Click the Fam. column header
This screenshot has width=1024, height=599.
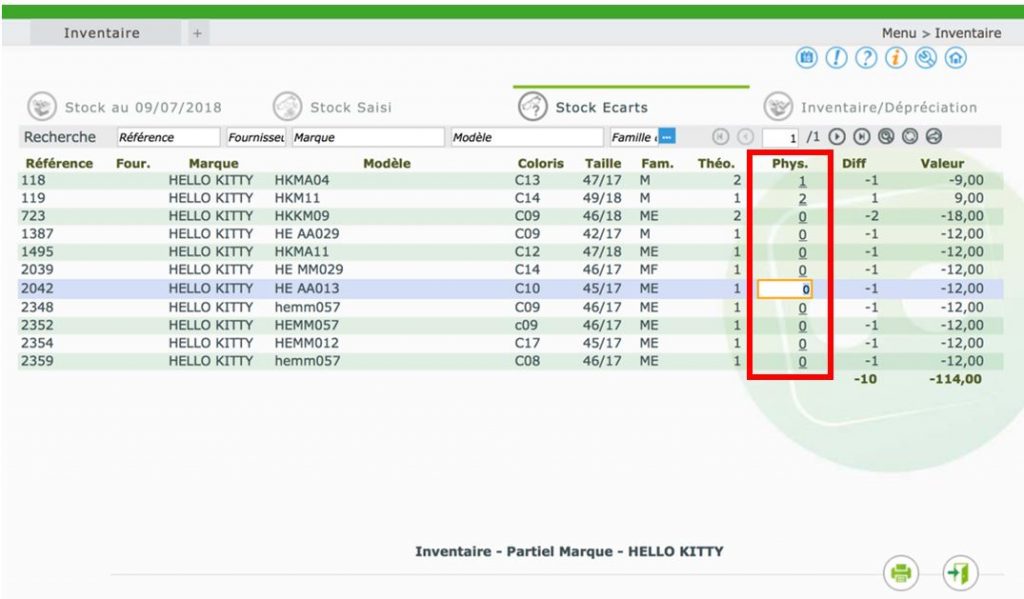pyautogui.click(x=657, y=163)
